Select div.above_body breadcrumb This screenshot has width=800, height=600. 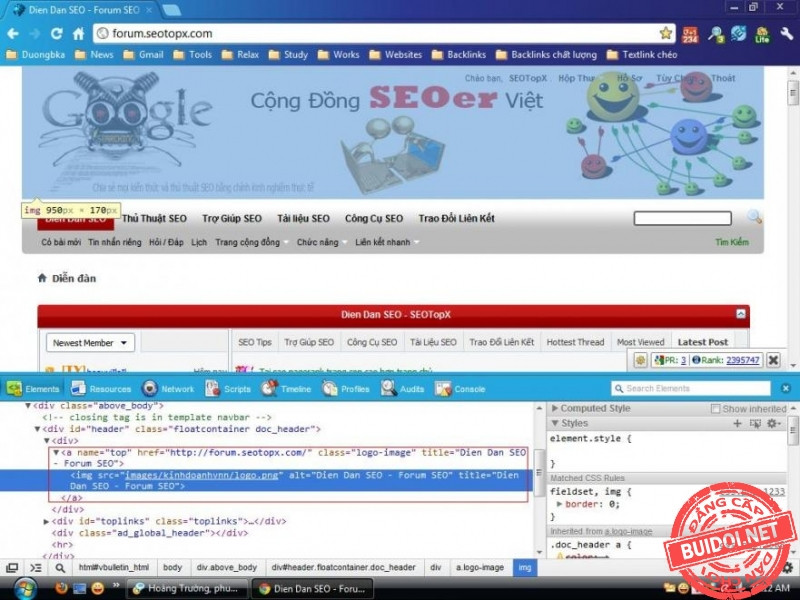[227, 567]
